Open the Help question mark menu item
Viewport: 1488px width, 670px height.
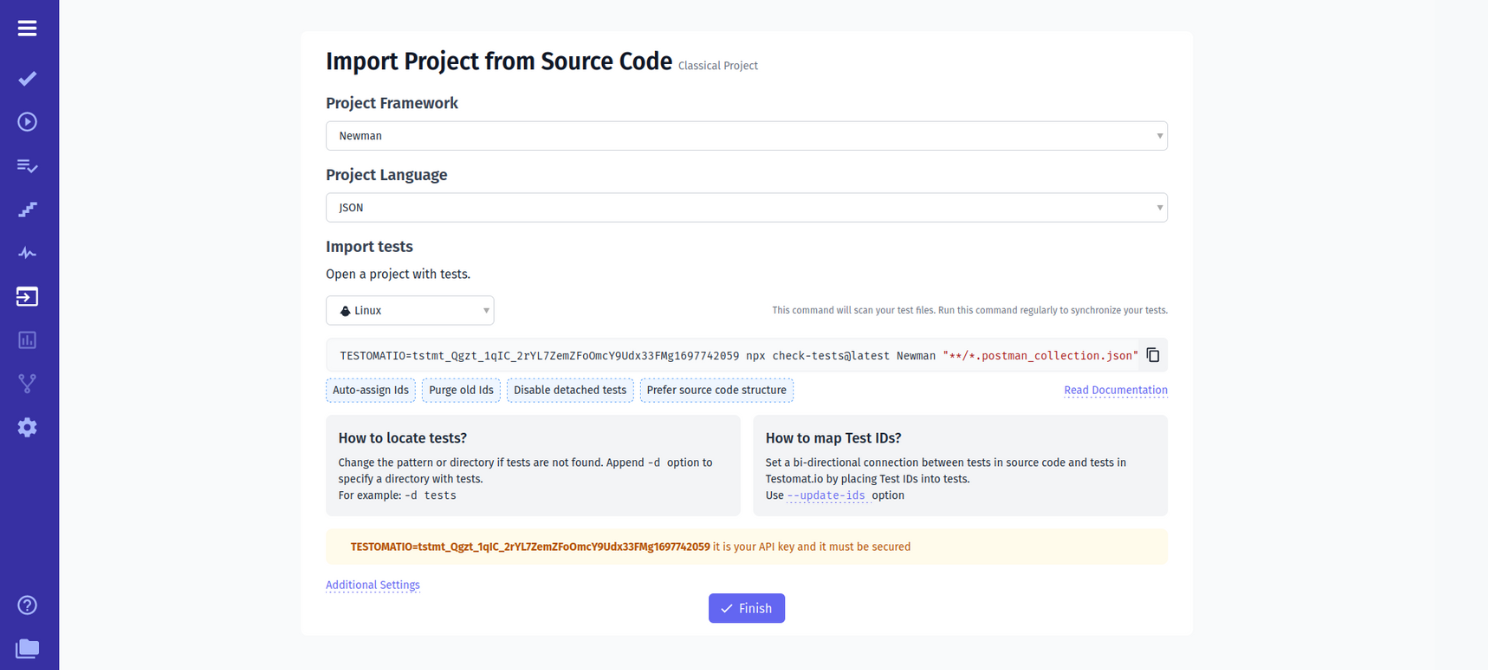click(x=27, y=605)
